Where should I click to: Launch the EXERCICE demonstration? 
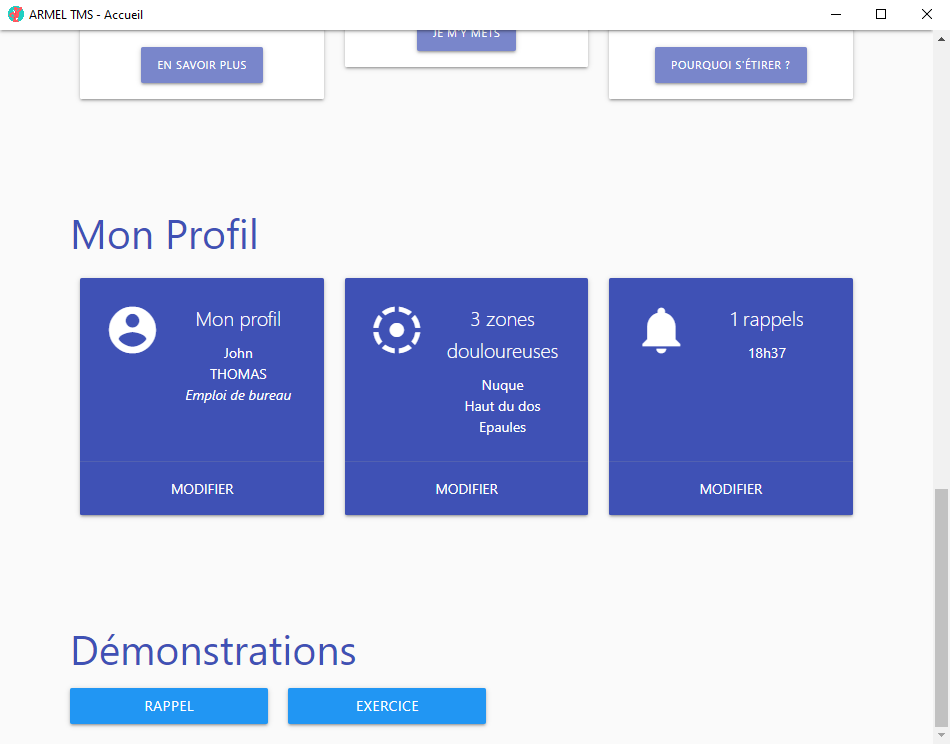387,706
